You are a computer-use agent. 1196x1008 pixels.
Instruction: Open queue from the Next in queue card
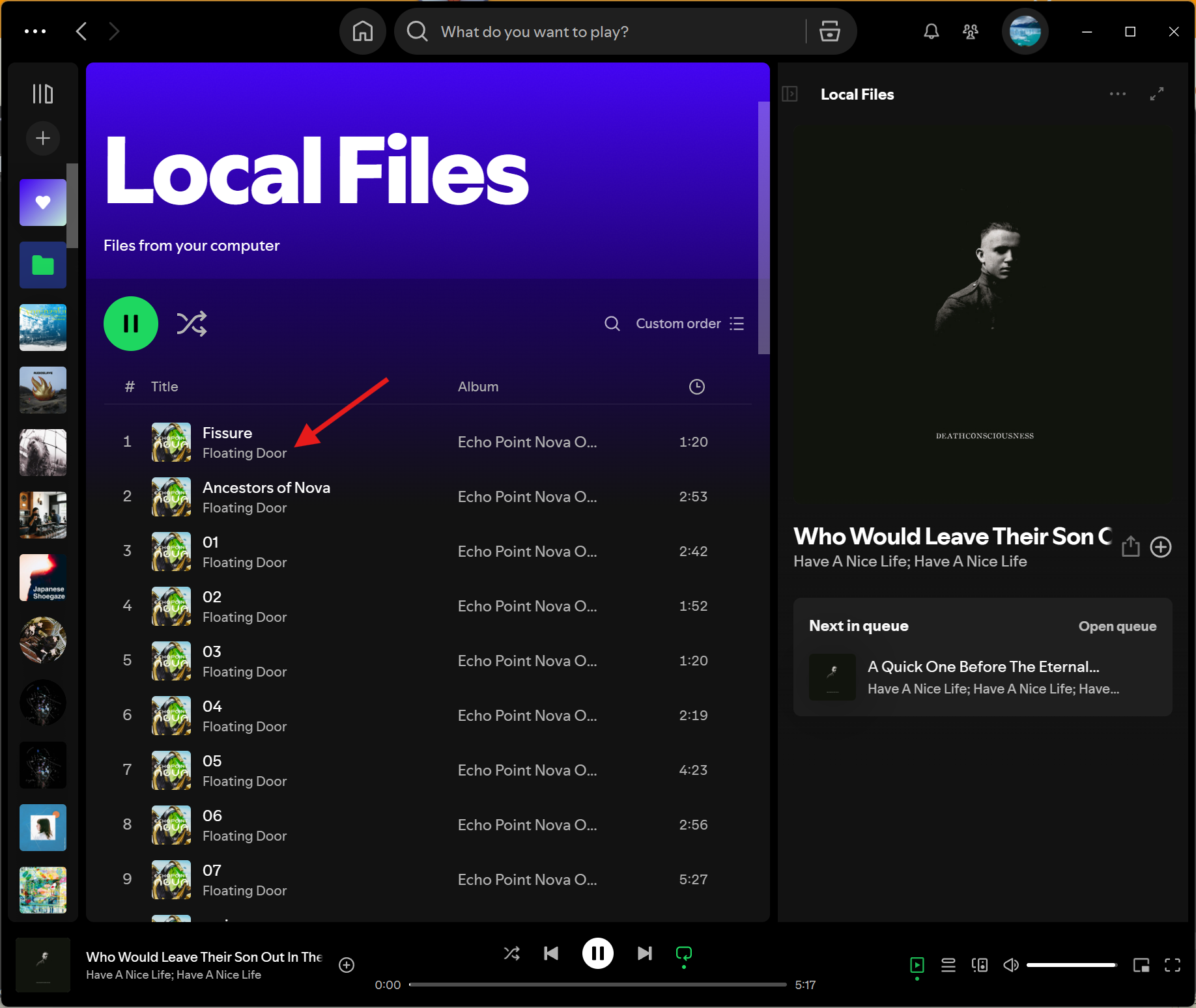click(1118, 626)
